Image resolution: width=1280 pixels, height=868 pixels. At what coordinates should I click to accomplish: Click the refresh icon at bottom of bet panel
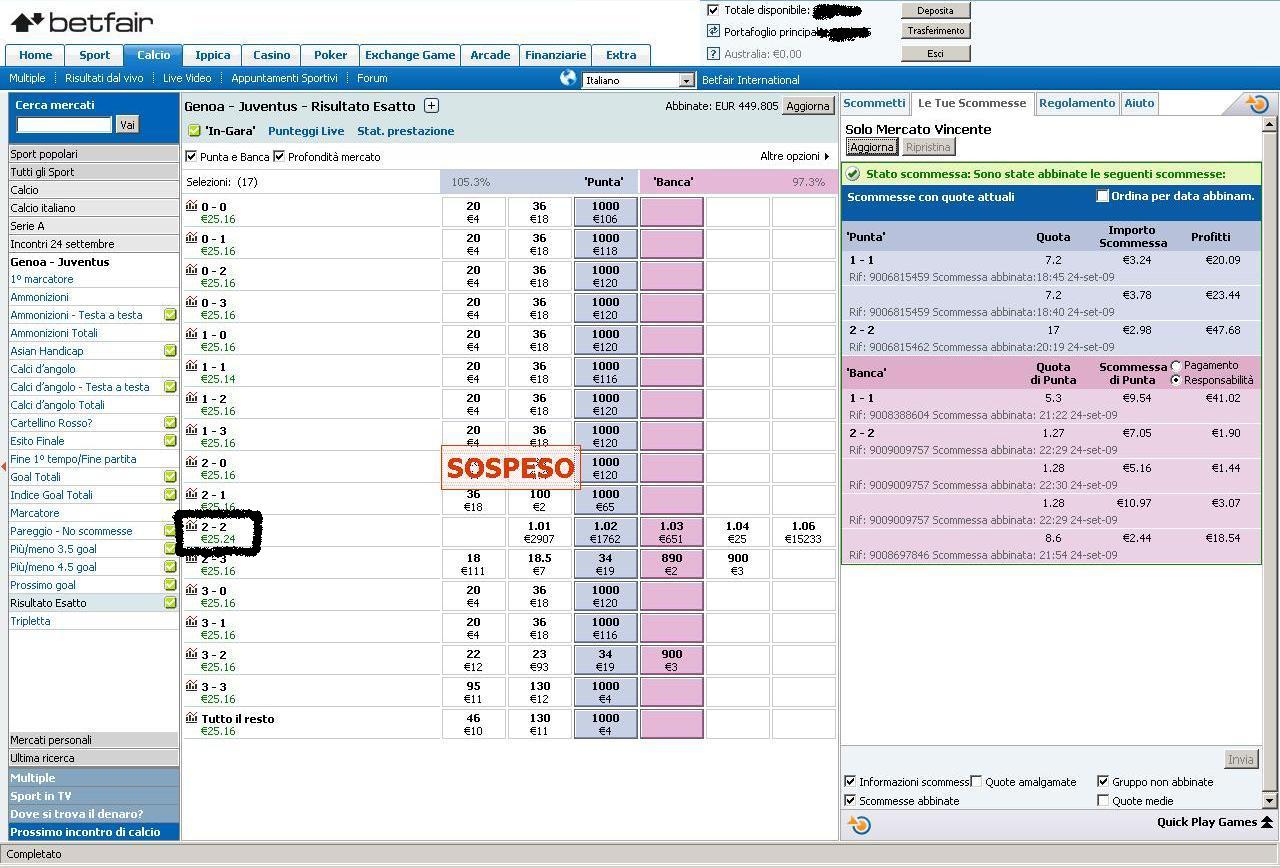click(x=859, y=824)
